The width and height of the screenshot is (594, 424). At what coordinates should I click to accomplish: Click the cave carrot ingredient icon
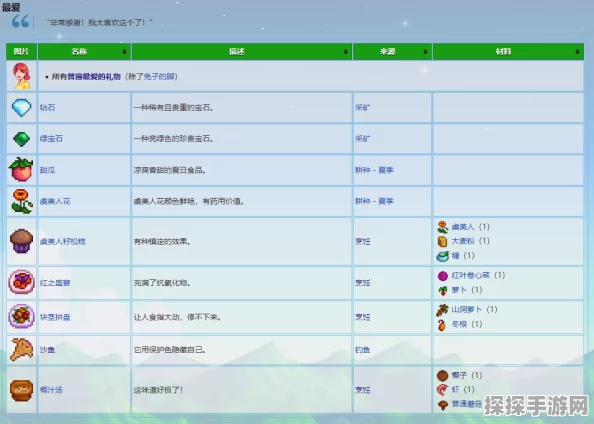[442, 310]
